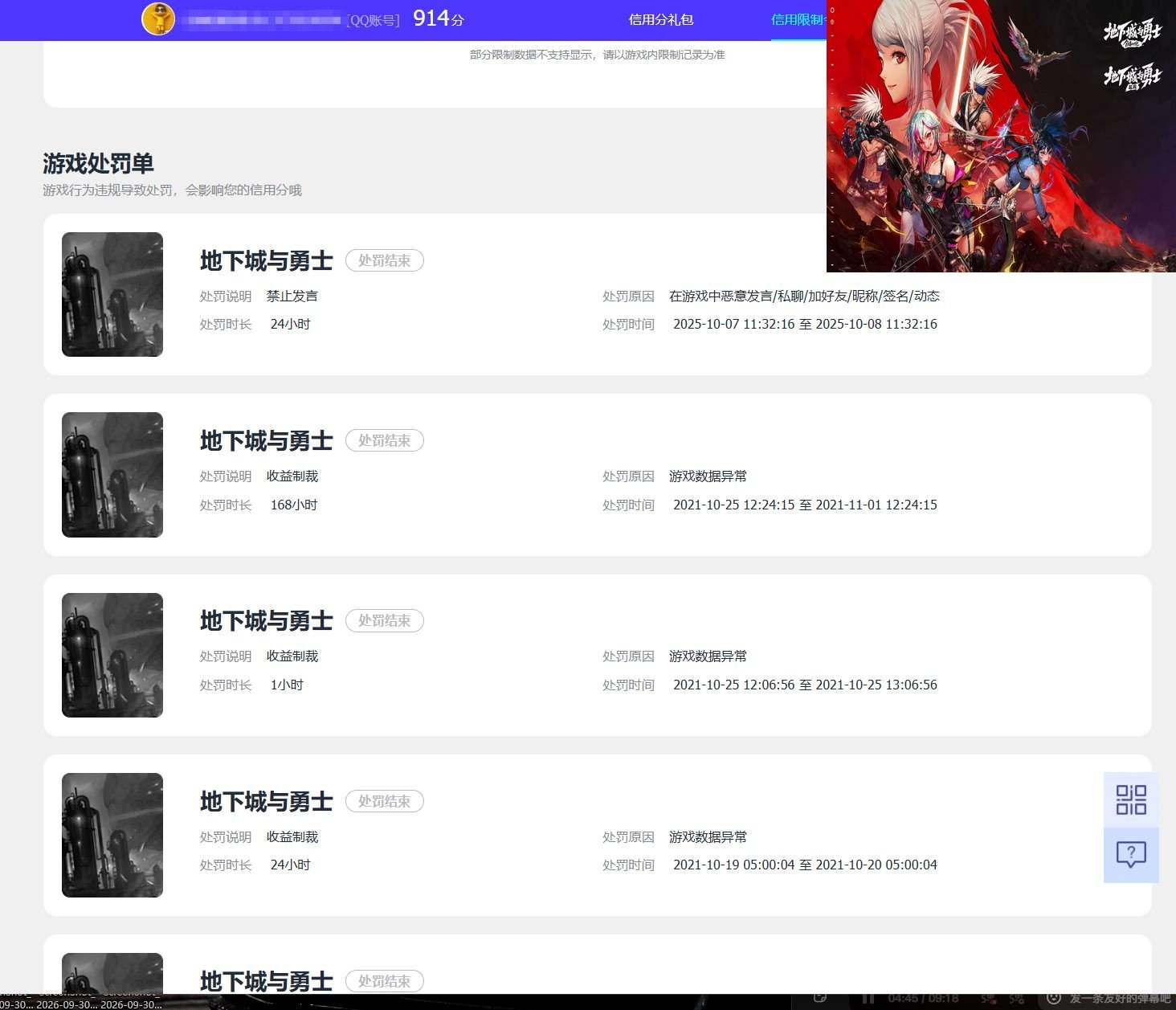The width and height of the screenshot is (1176, 1010).
Task: Click the second DNF logo on the poster
Action: pos(1132,76)
